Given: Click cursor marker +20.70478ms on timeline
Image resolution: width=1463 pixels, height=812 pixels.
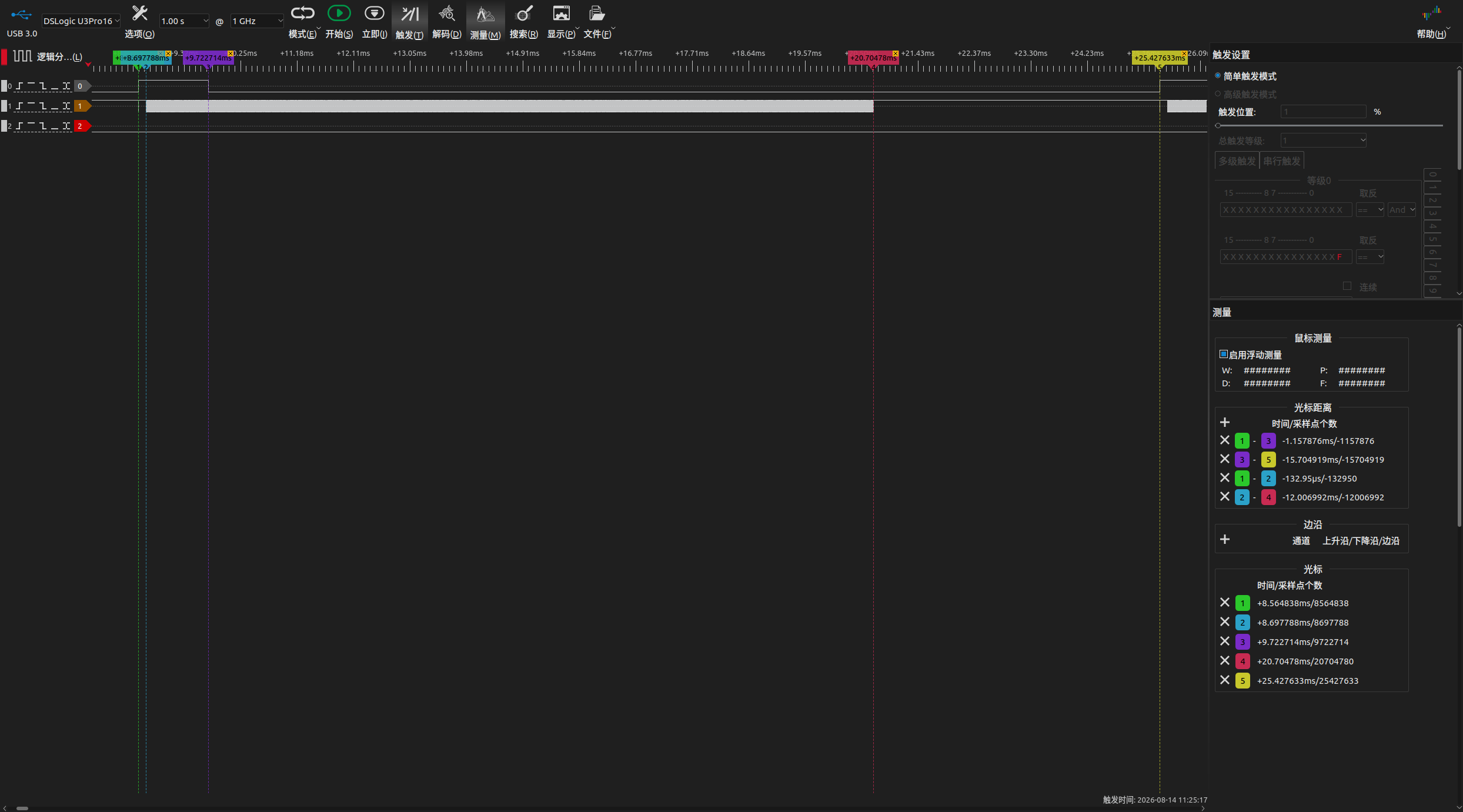Looking at the screenshot, I should (873, 58).
